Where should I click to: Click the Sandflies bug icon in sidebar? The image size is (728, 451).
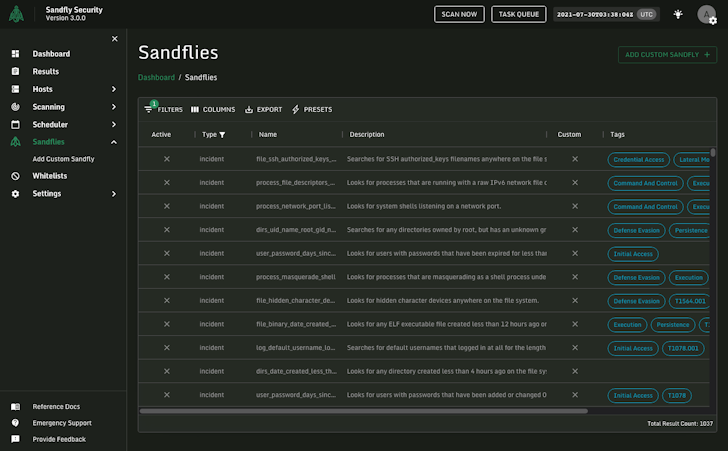point(15,142)
